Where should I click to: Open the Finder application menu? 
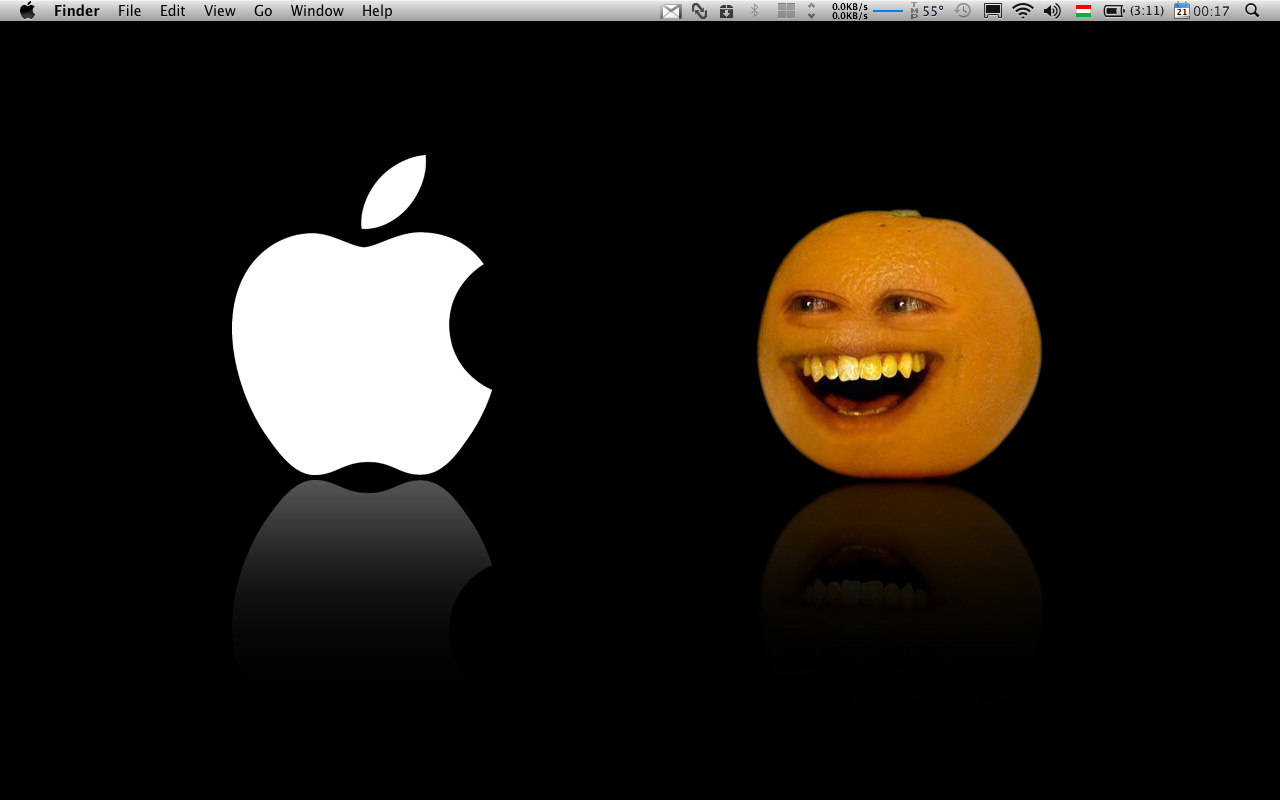77,11
